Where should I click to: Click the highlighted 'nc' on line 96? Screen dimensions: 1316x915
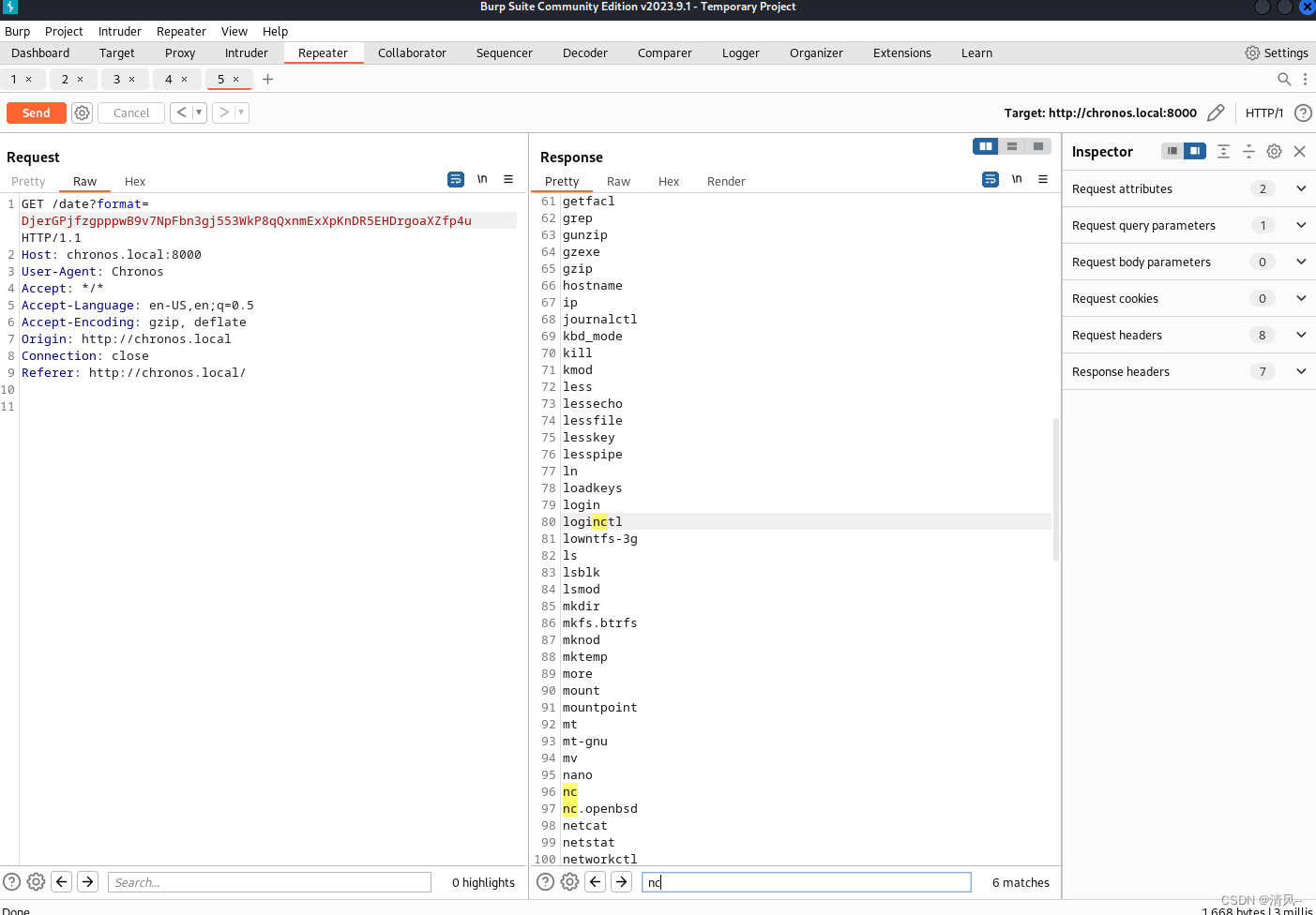(x=570, y=791)
